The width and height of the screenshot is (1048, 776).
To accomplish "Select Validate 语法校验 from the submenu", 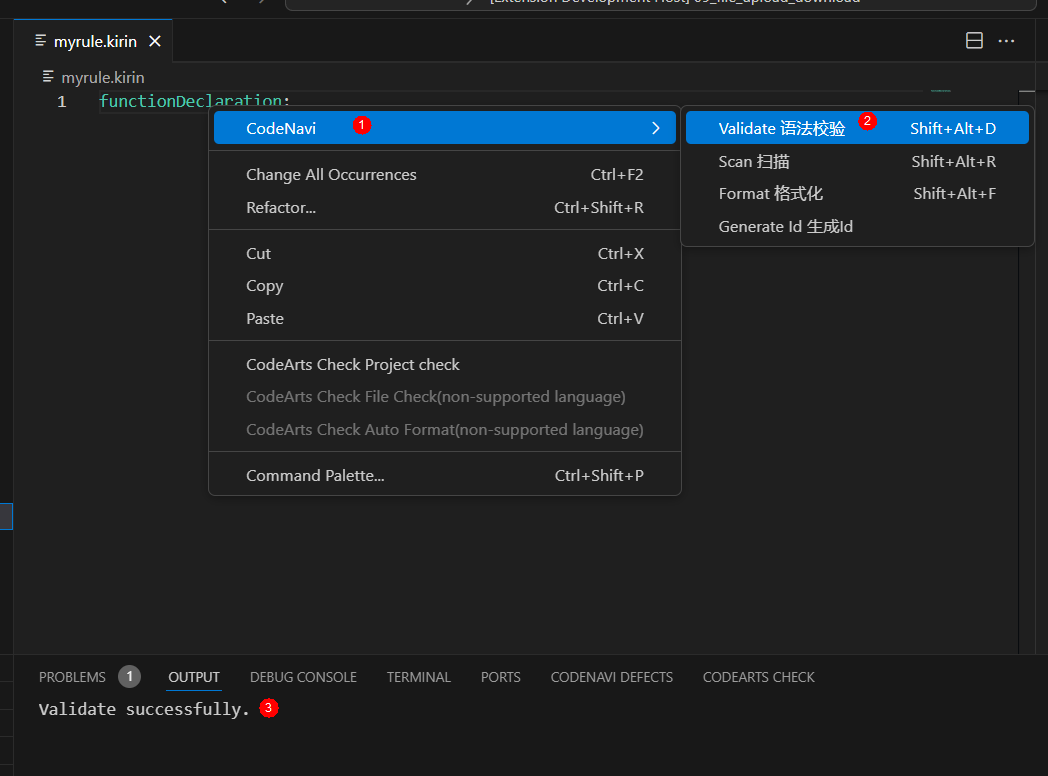I will tap(781, 128).
